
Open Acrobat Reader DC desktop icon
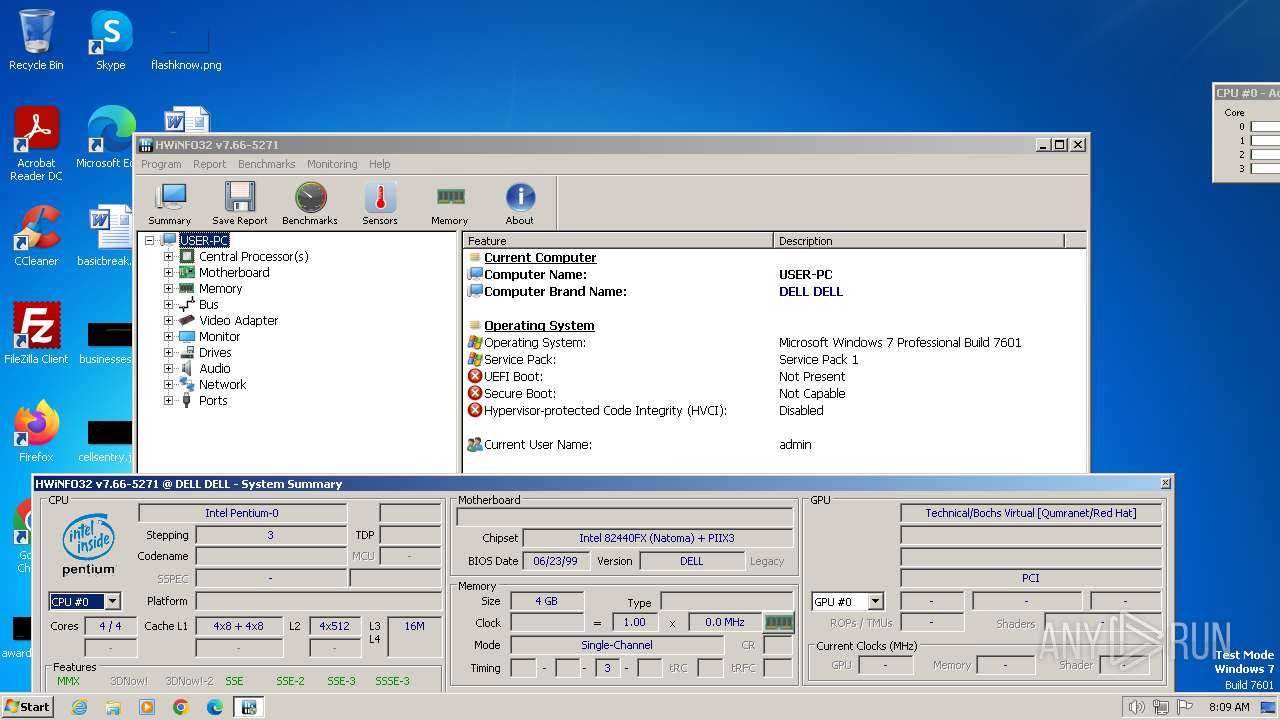pos(36,144)
